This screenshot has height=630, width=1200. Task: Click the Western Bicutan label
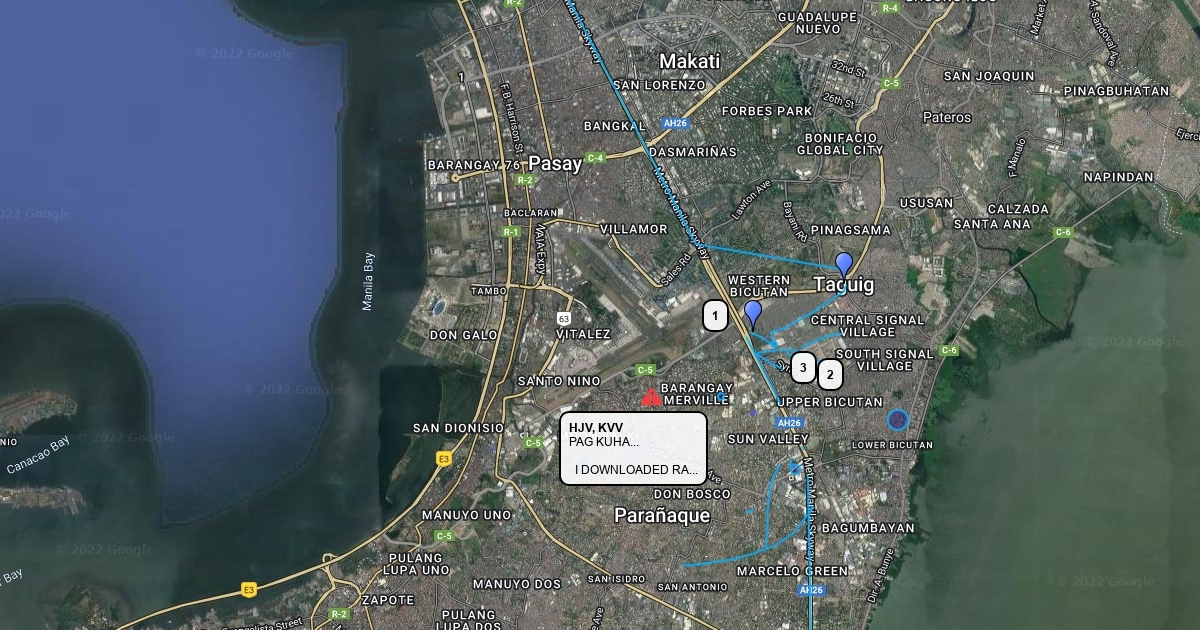tap(759, 286)
